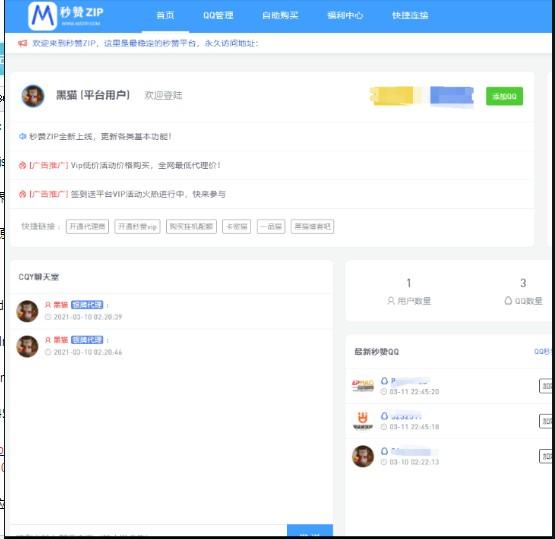Click the 开通代理商 quick link
The width and height of the screenshot is (555, 539).
point(87,227)
